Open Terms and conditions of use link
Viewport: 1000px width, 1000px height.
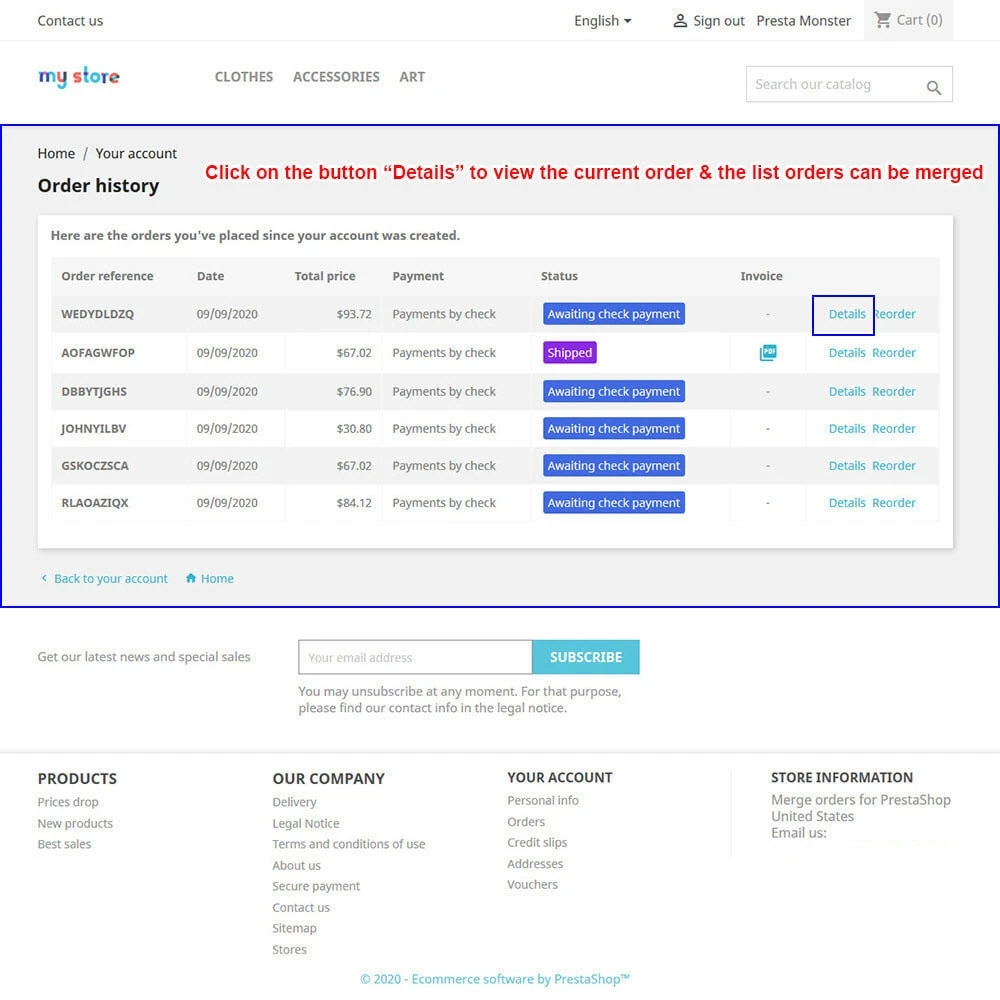click(349, 844)
